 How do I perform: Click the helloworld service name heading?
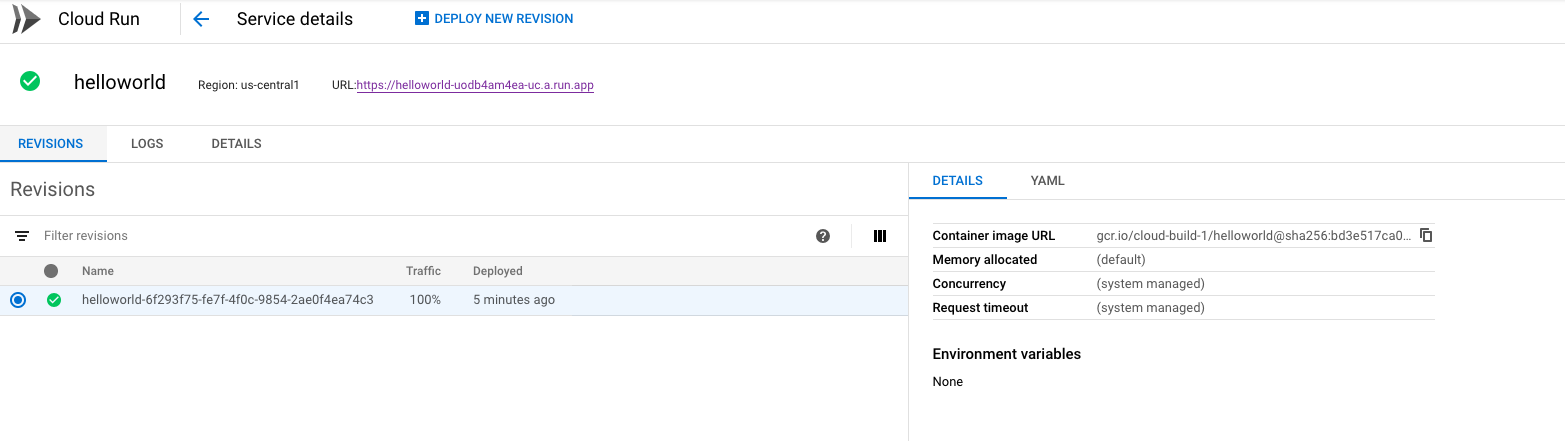pyautogui.click(x=120, y=82)
